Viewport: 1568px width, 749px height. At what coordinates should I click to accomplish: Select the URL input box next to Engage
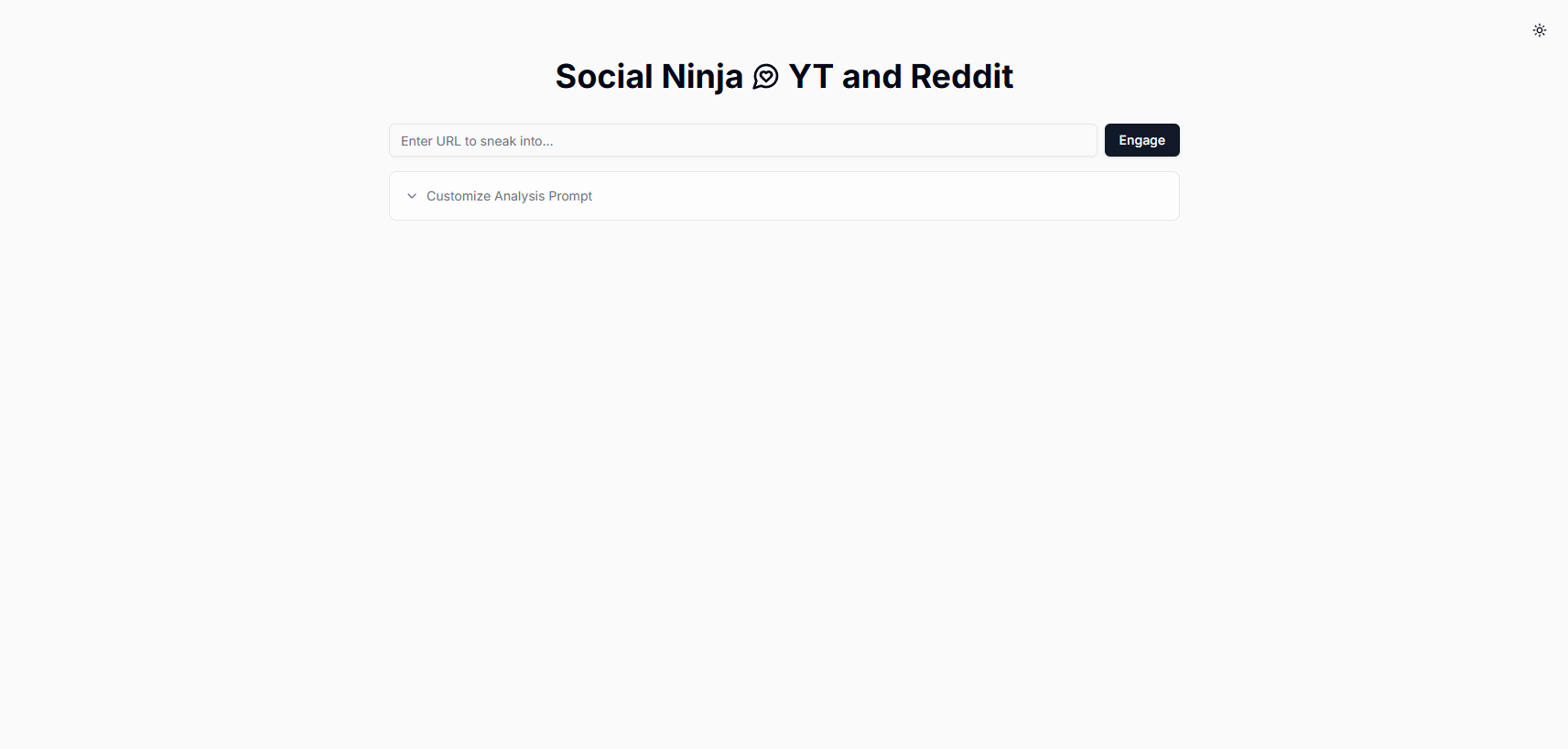point(743,140)
